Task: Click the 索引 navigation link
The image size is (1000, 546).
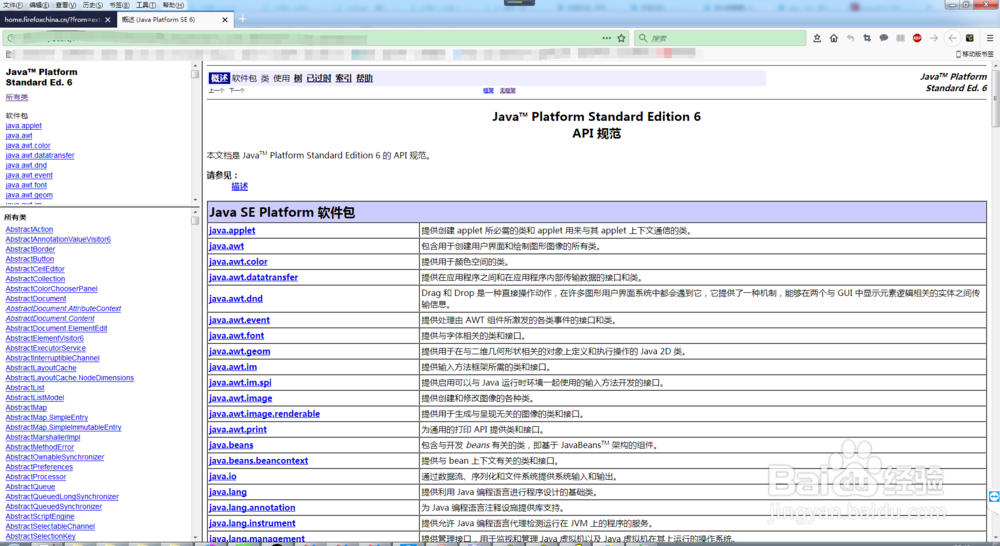Action: click(344, 78)
